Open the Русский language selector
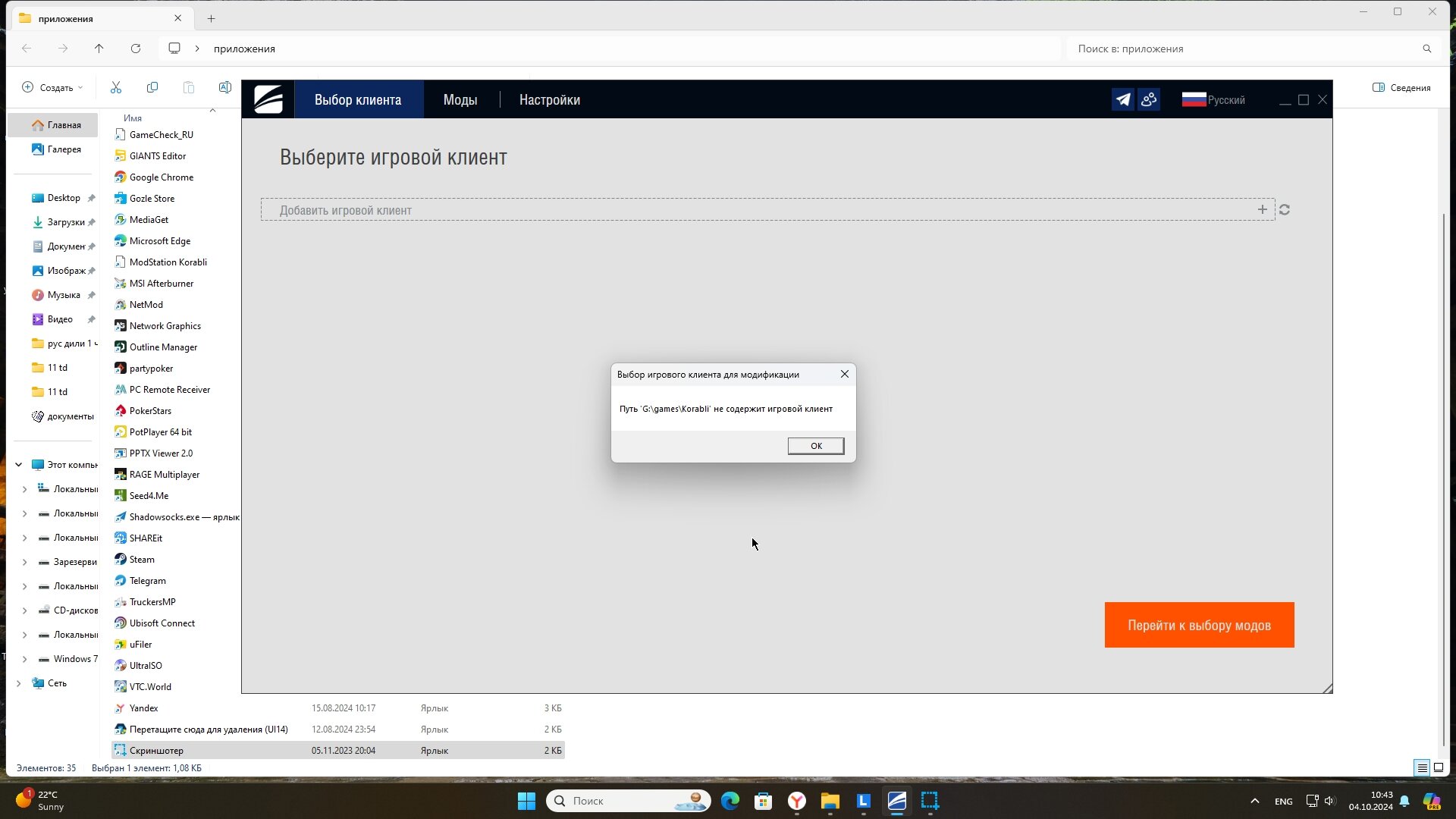This screenshot has width=1456, height=819. click(1213, 100)
